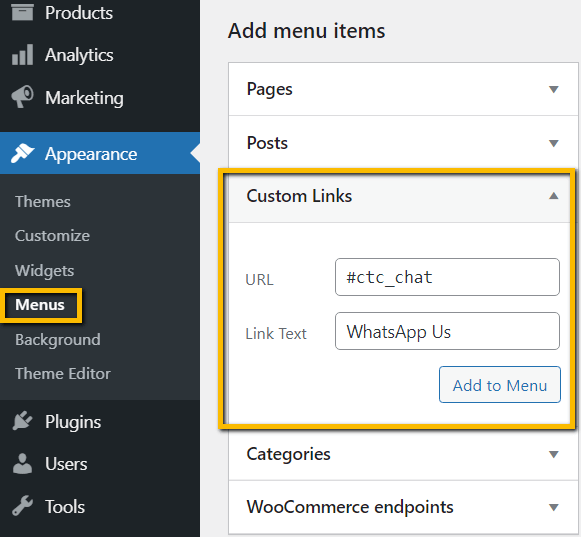Image resolution: width=581 pixels, height=537 pixels.
Task: Click the Add to Menu button
Action: tap(499, 385)
